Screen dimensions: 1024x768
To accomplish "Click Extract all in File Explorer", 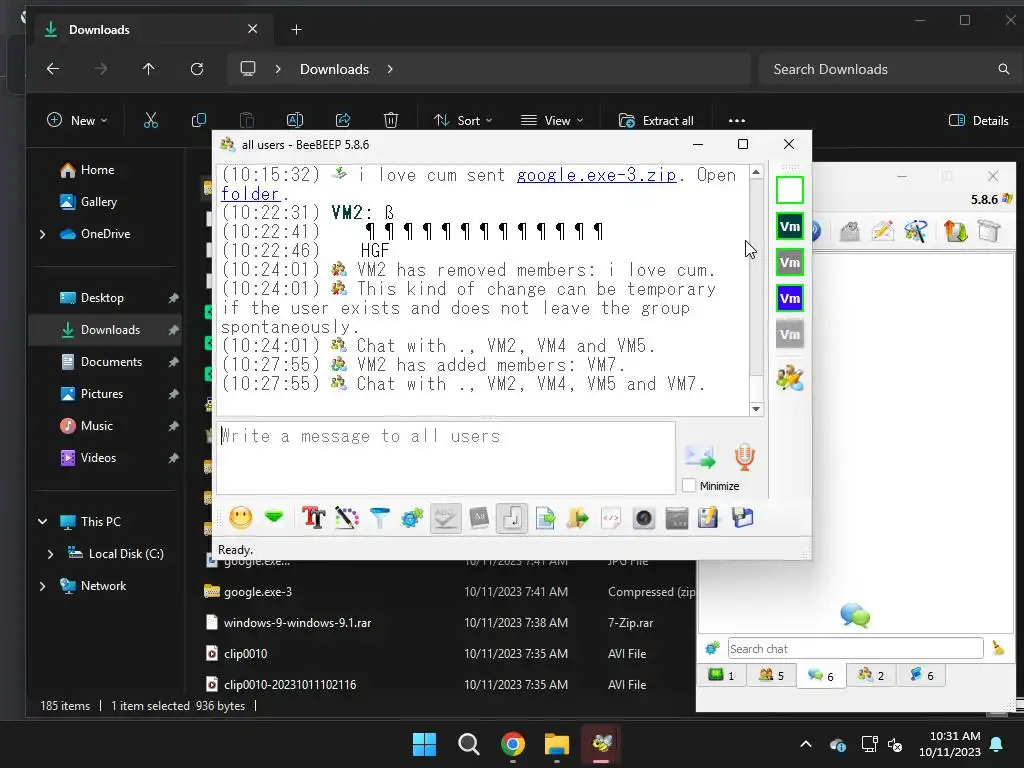I will pos(656,120).
